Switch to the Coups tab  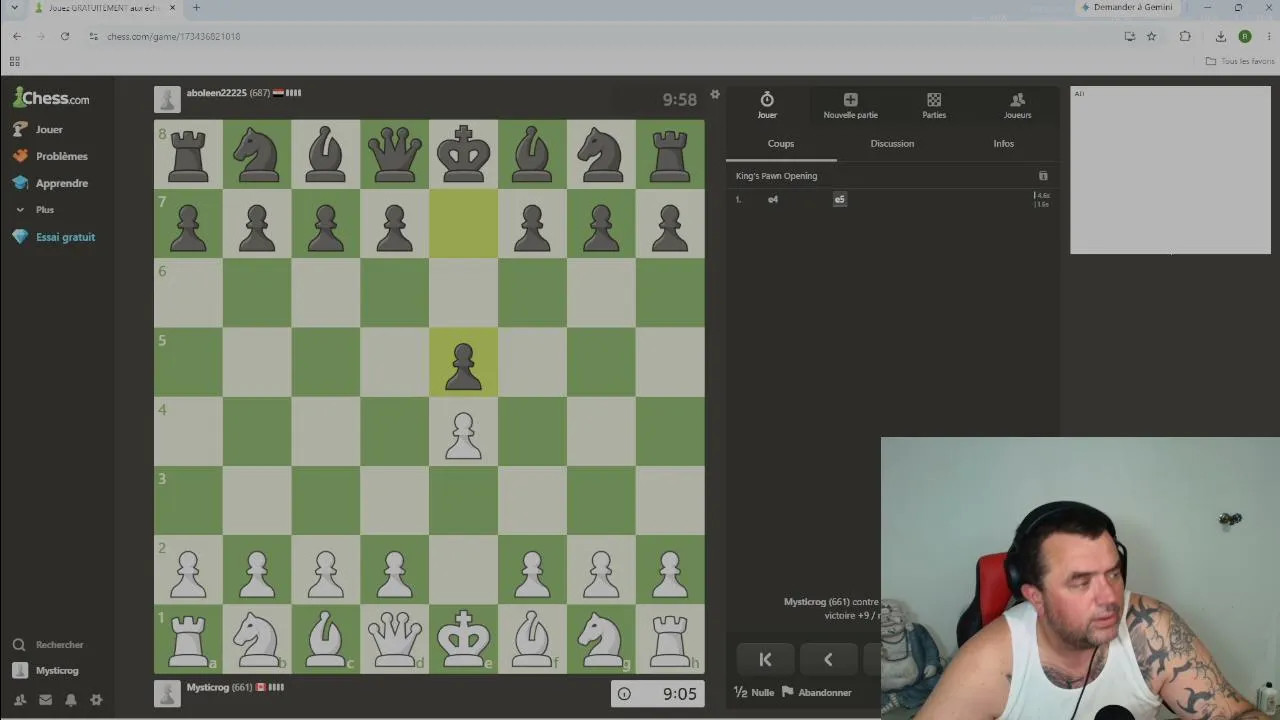pos(781,144)
